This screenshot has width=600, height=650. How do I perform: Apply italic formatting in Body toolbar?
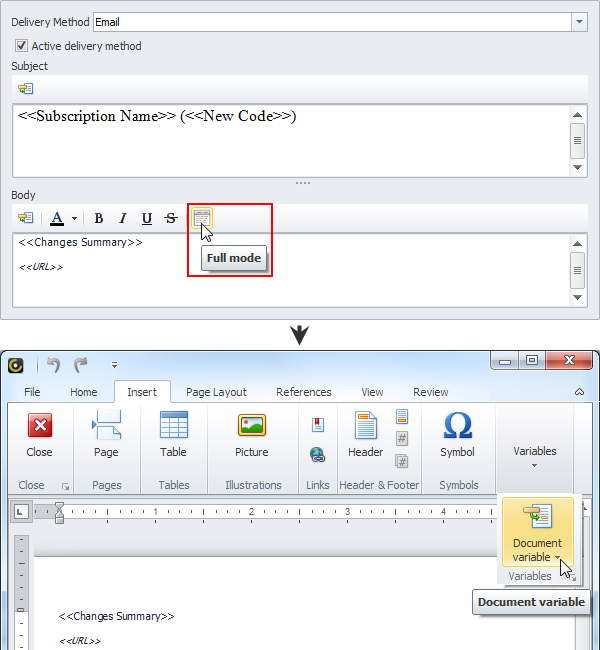pyautogui.click(x=123, y=218)
